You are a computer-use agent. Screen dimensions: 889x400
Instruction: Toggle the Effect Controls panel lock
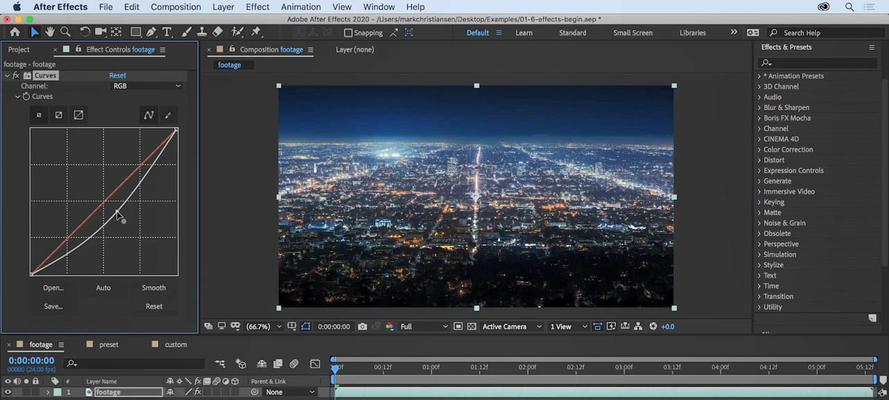click(78, 50)
